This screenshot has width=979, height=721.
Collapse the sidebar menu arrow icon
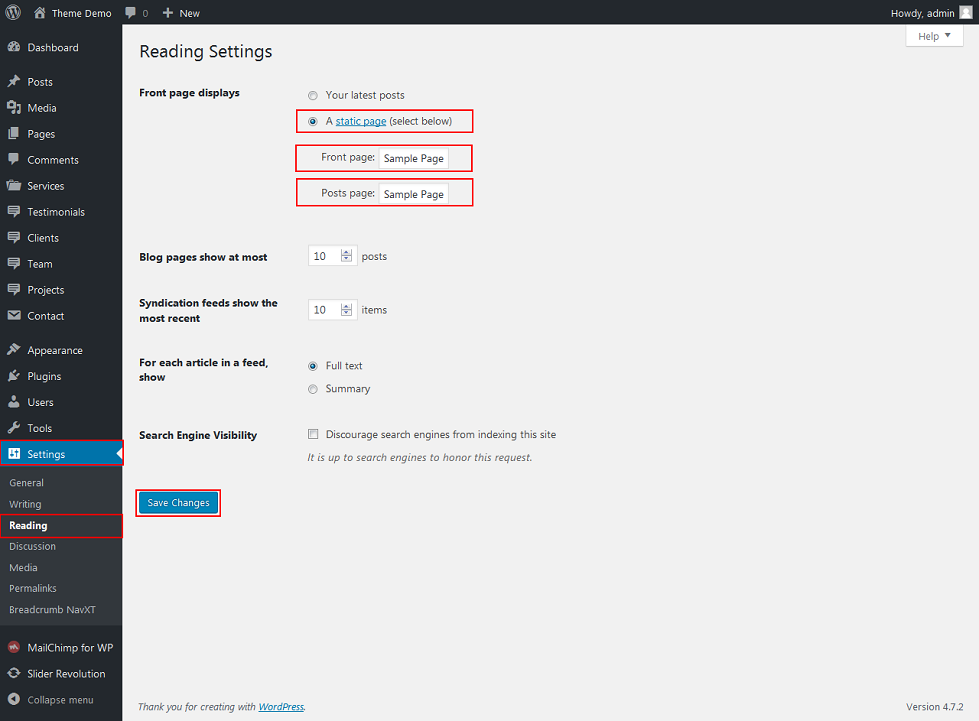[14, 700]
